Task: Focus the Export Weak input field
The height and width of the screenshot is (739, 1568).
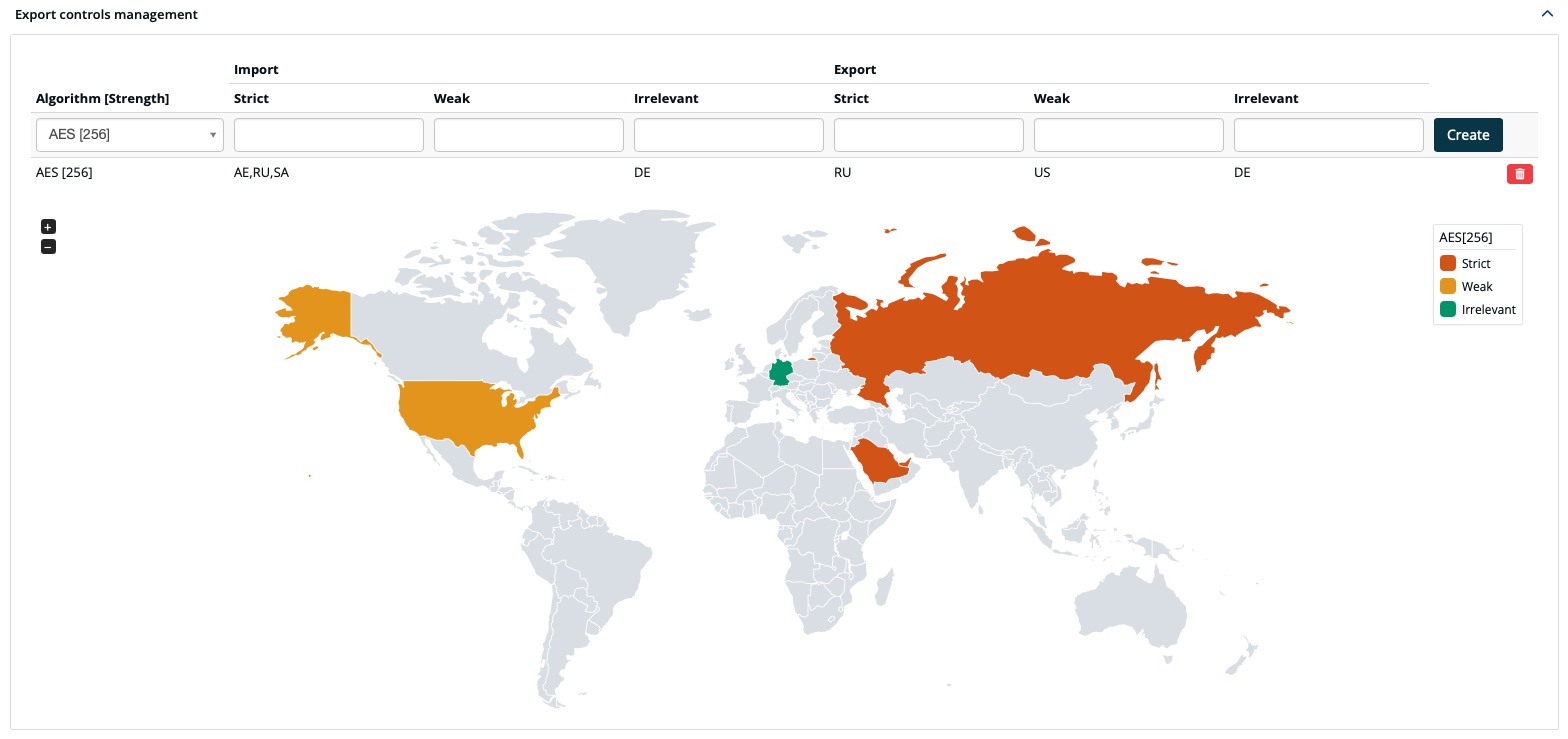Action: [x=1129, y=135]
